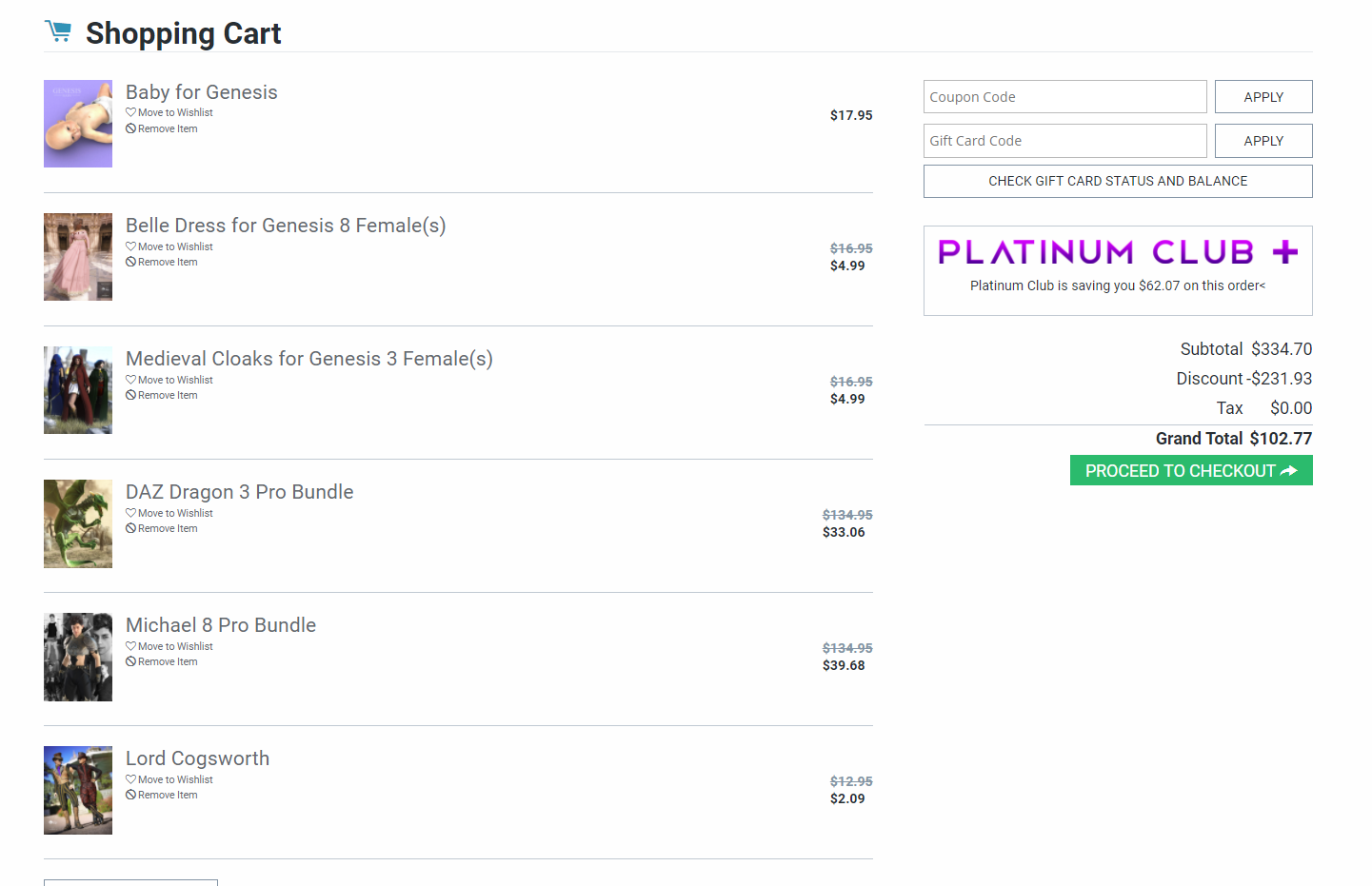The height and width of the screenshot is (886, 1372).
Task: Check gift card status and balance
Action: point(1118,181)
